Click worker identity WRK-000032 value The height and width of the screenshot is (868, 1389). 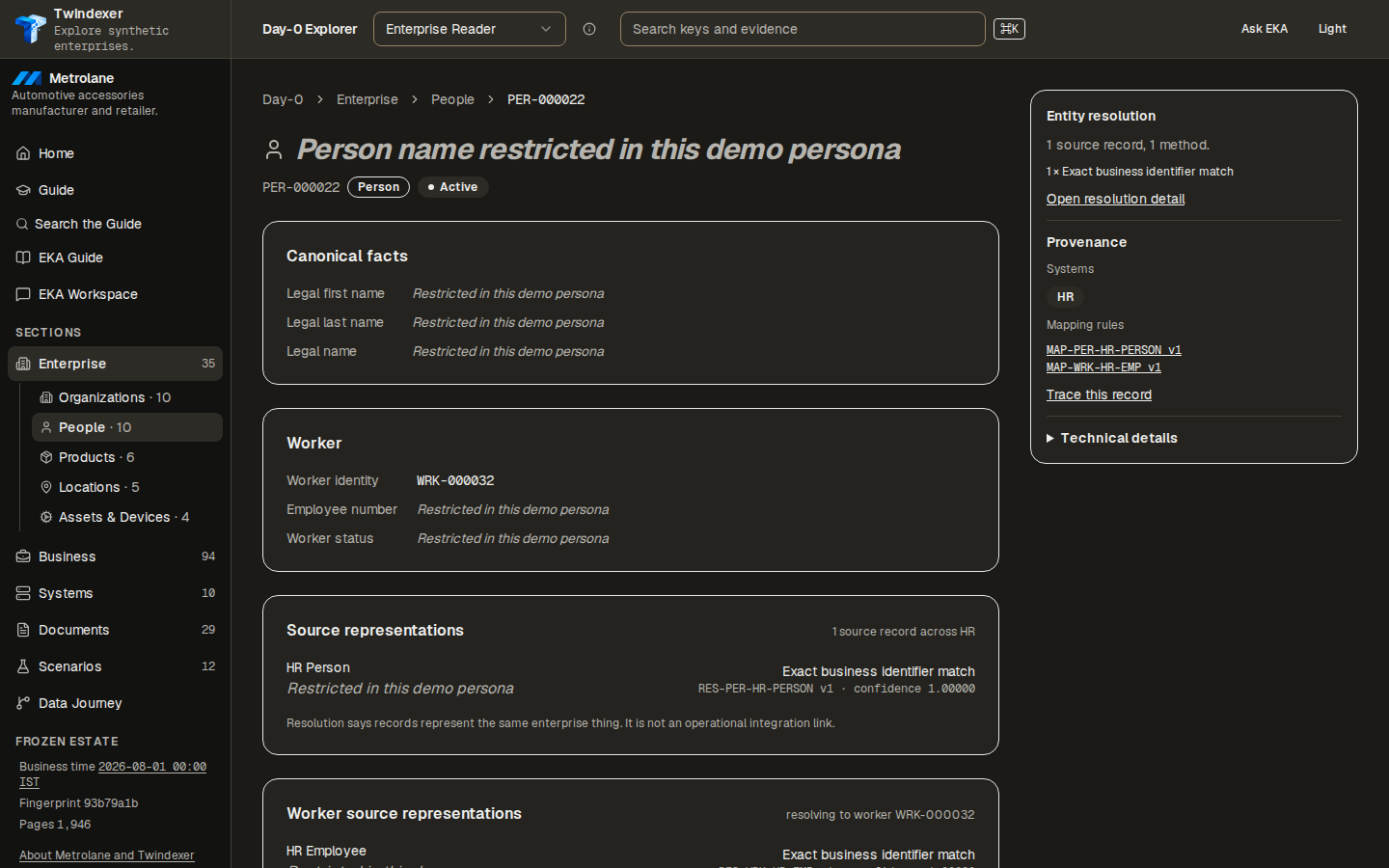455,480
